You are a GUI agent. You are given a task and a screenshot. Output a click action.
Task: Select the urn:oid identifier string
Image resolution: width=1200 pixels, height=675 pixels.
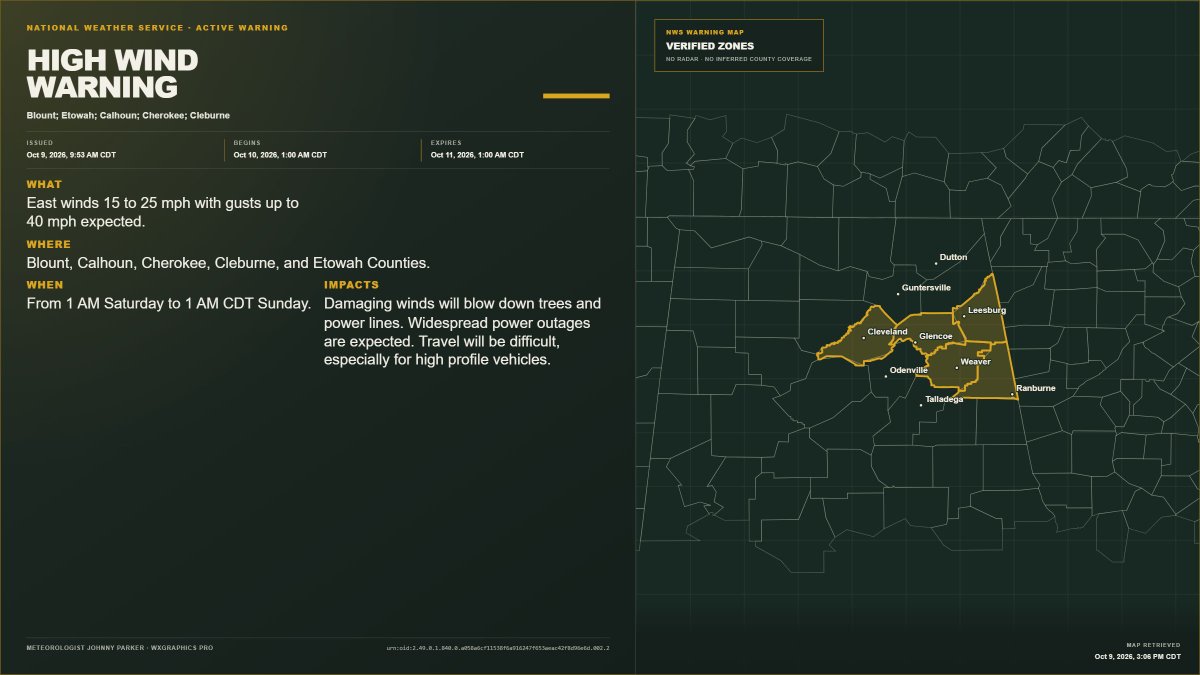pyautogui.click(x=498, y=648)
